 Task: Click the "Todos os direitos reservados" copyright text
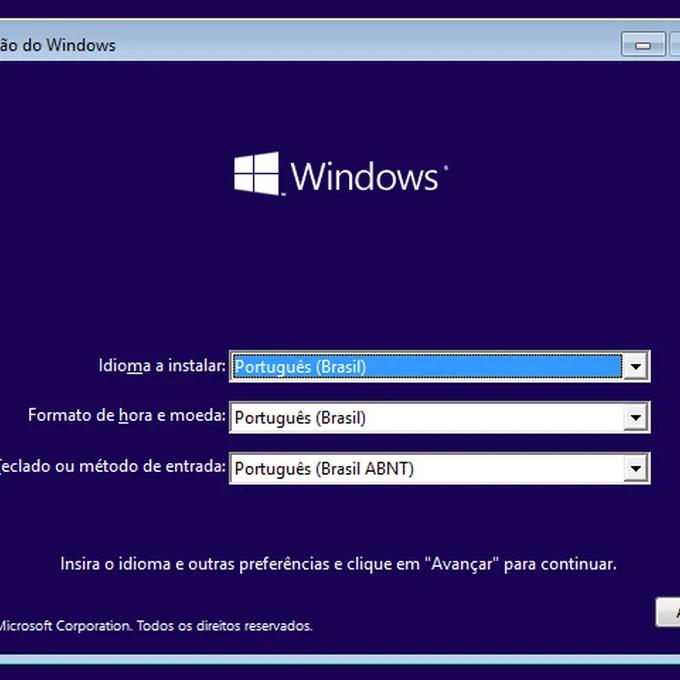click(x=225, y=626)
